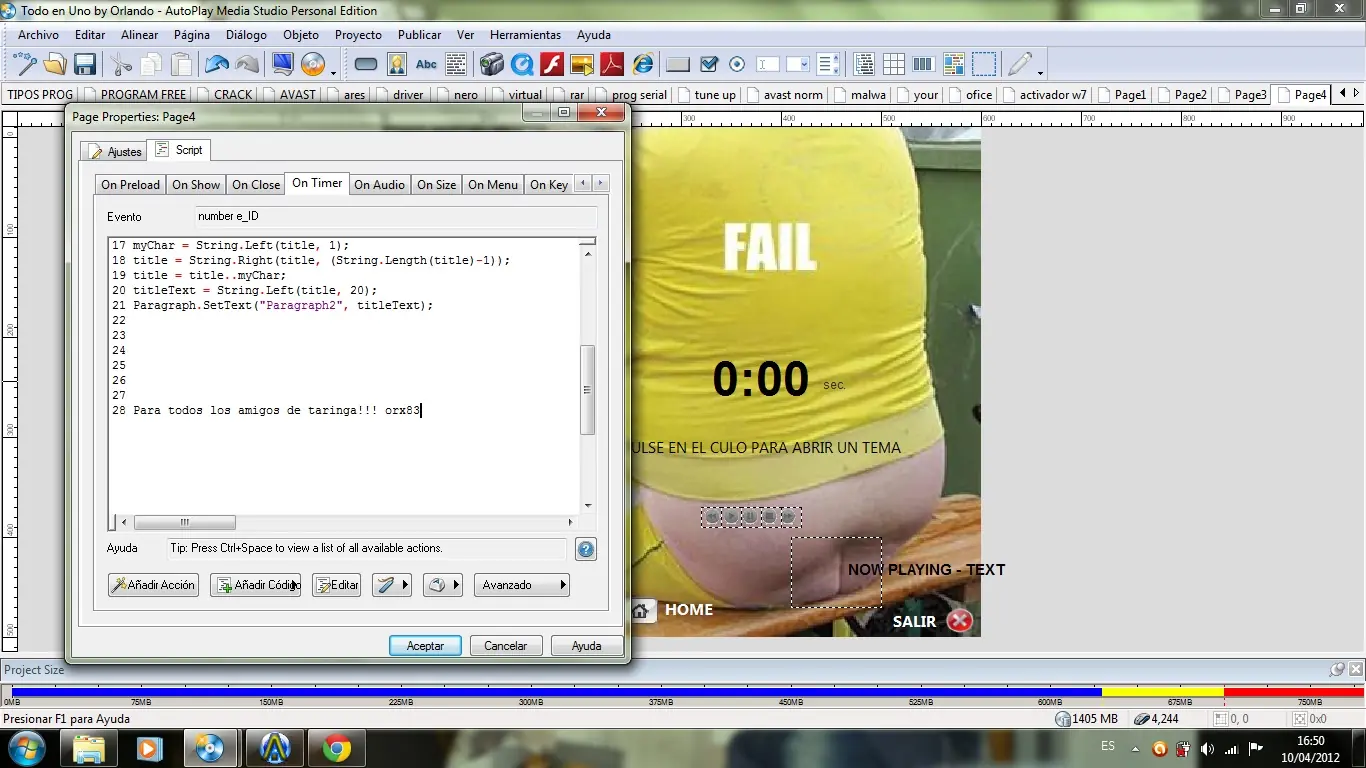Click the Save floppy disk icon
The width and height of the screenshot is (1366, 768).
85,65
